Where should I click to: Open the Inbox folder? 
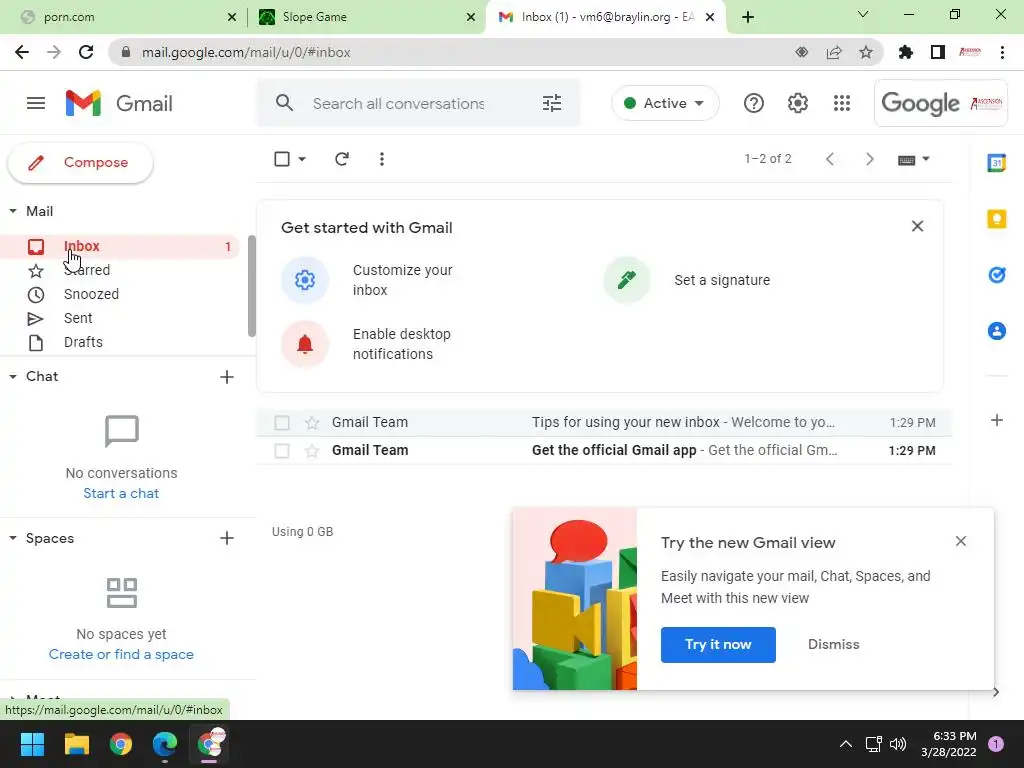pos(120,246)
